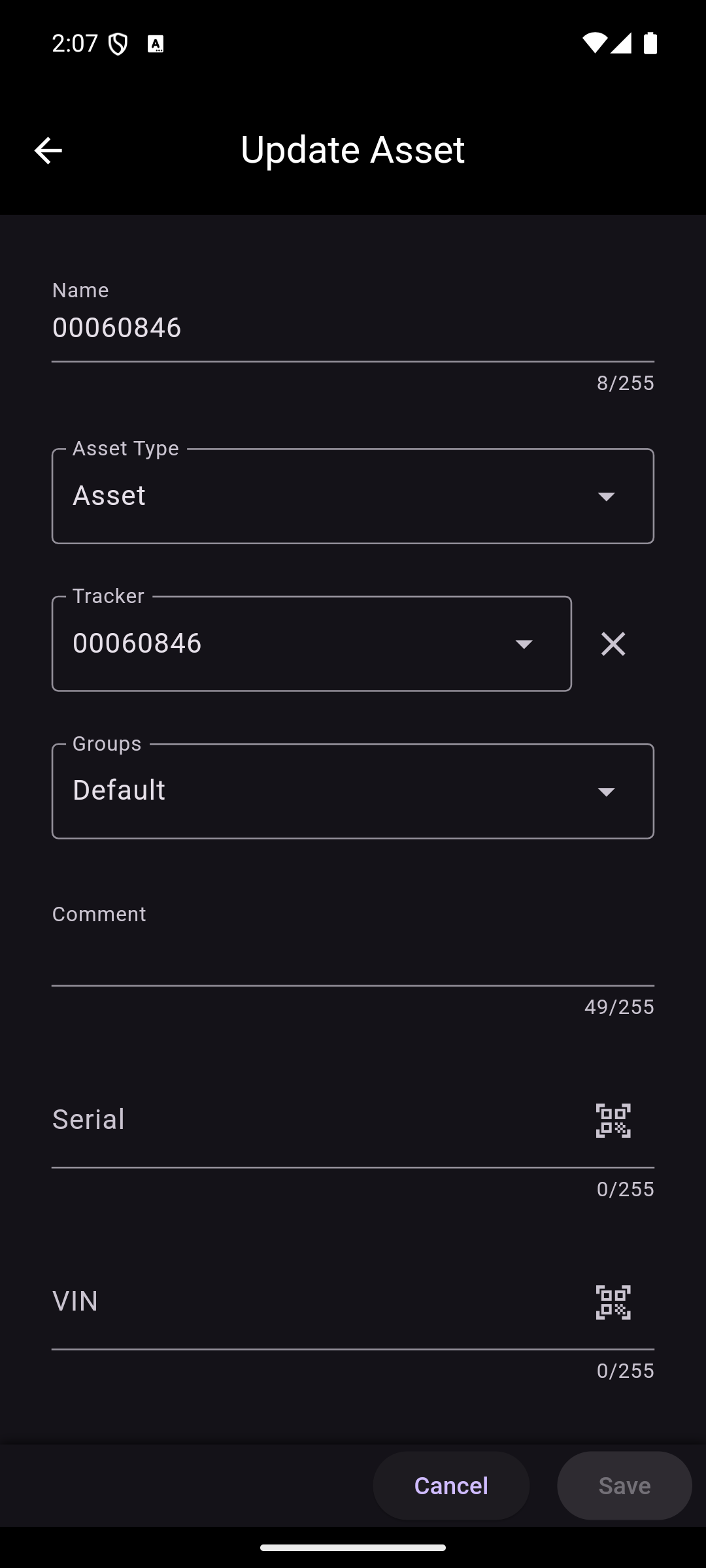Tap the Update Asset title
Screen dimensions: 706x1568
(353, 150)
